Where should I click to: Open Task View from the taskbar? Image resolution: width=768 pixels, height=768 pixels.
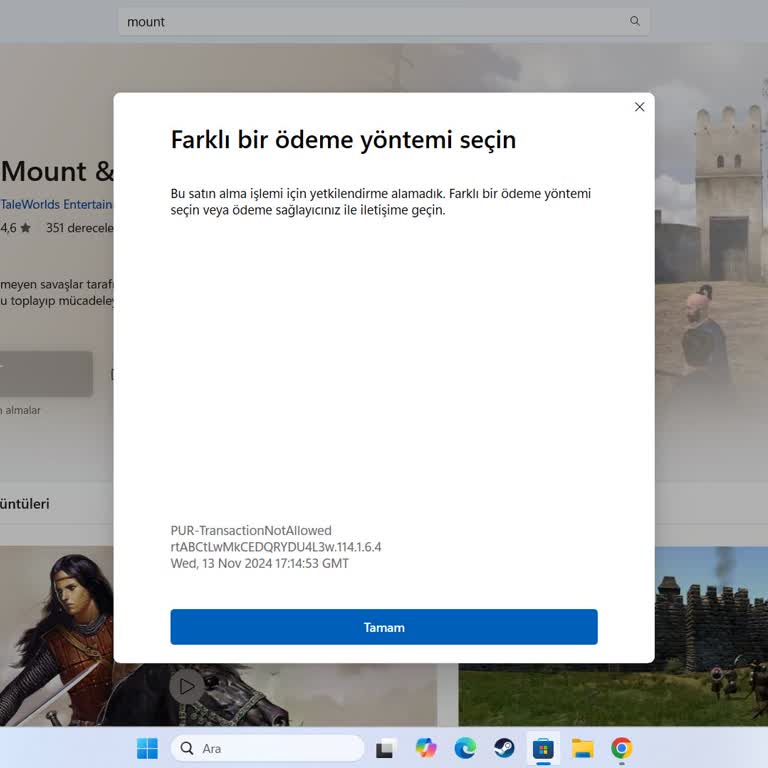(384, 748)
